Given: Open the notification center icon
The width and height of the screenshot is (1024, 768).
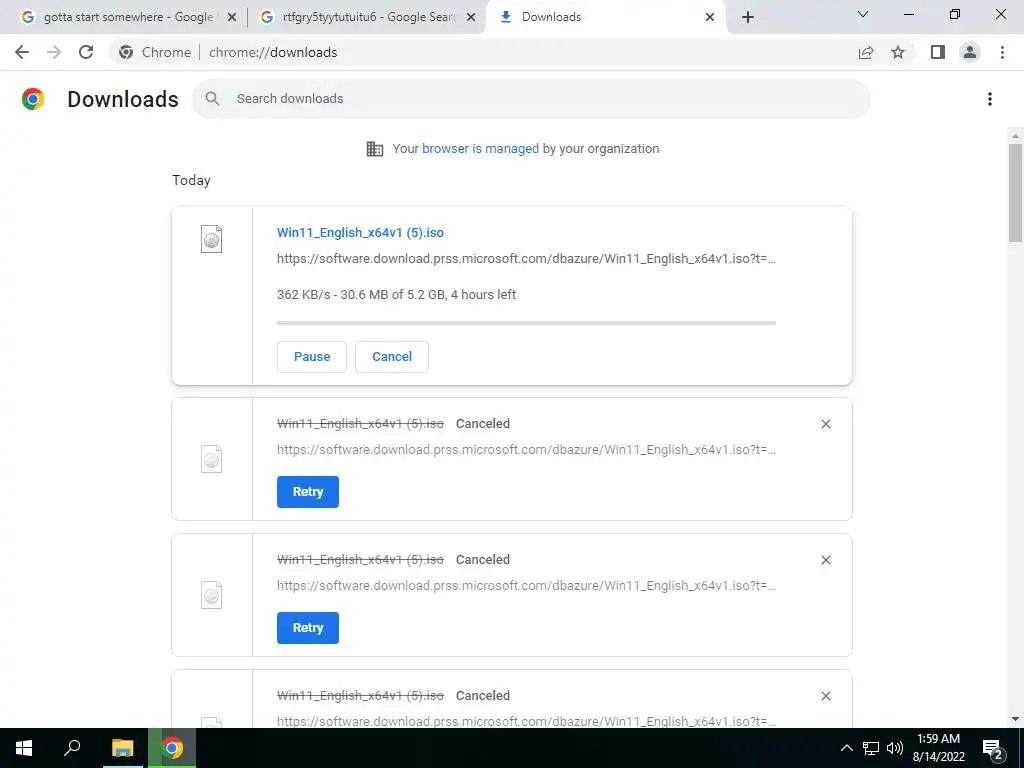Looking at the screenshot, I should pyautogui.click(x=993, y=748).
